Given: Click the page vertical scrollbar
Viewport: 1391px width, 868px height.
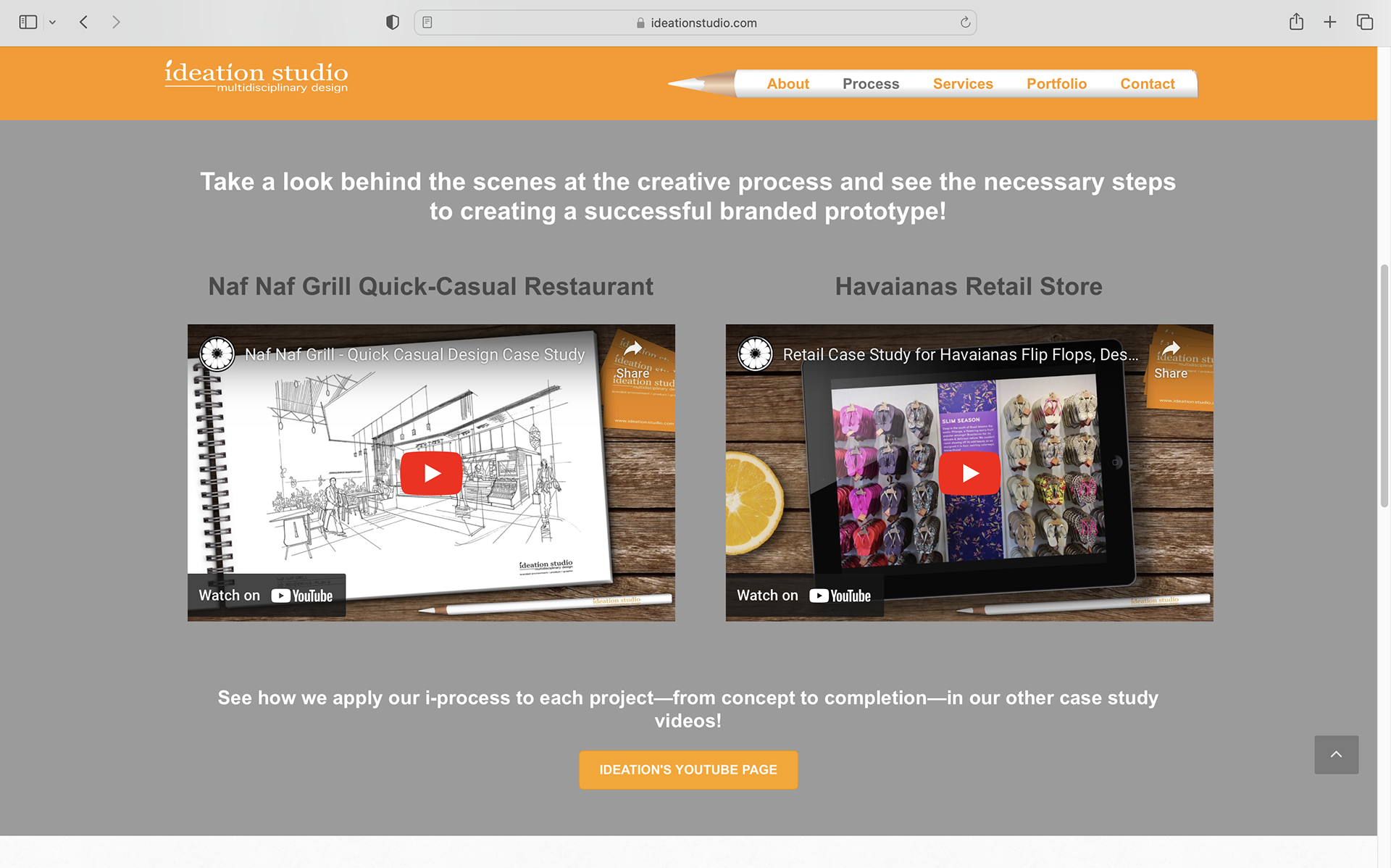Looking at the screenshot, I should [1384, 385].
